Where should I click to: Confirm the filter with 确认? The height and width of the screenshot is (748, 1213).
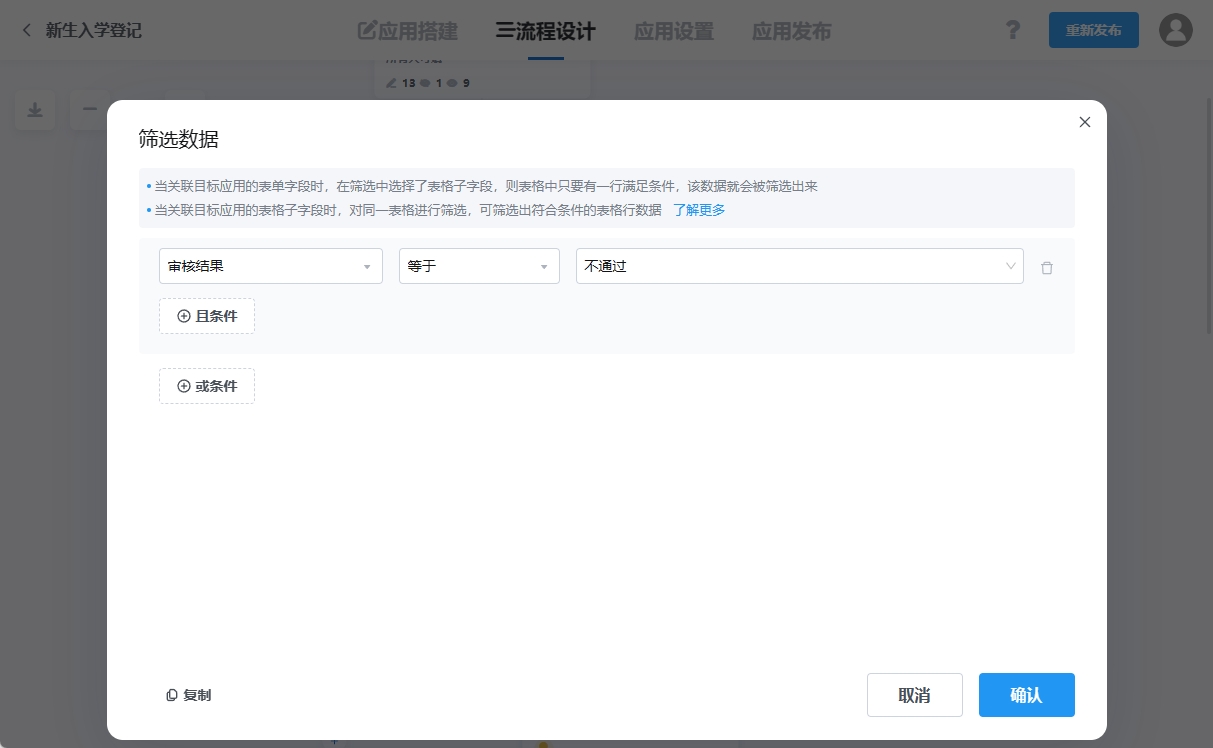point(1026,695)
